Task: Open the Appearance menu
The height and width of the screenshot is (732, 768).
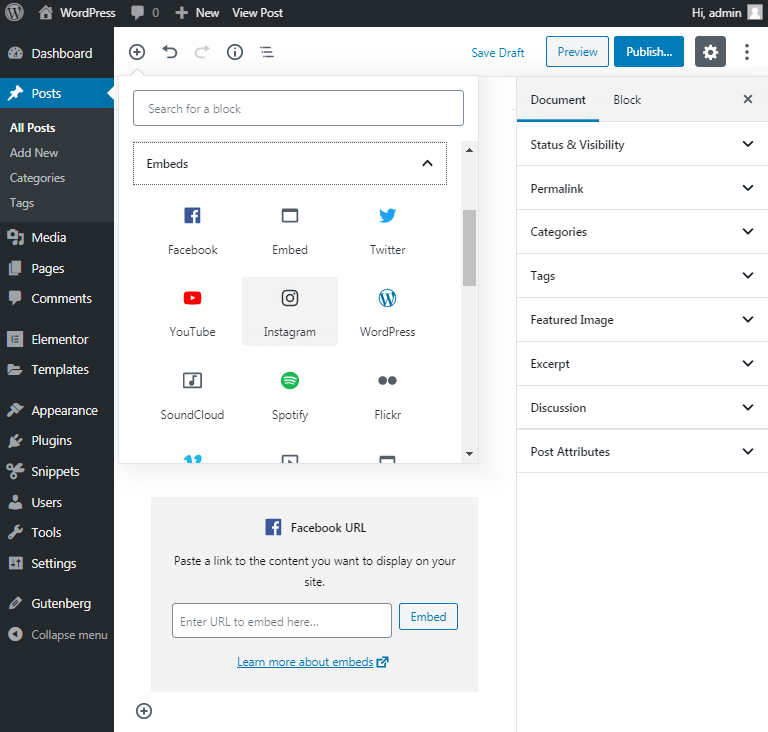Action: (x=57, y=411)
